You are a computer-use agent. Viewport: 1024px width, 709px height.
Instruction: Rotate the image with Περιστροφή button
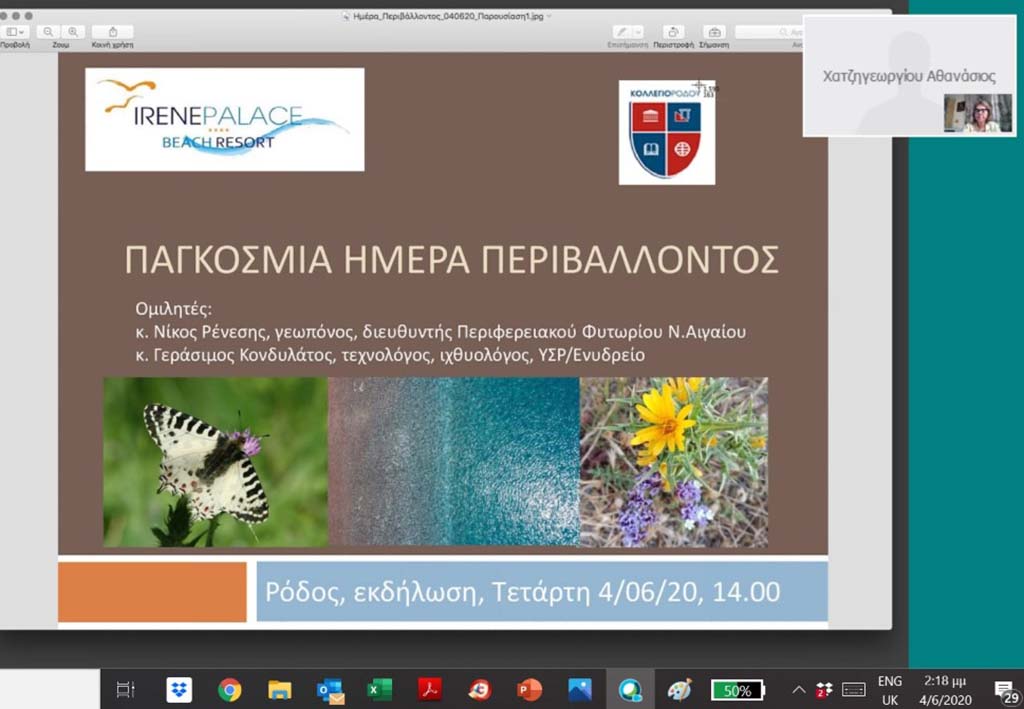[x=673, y=32]
